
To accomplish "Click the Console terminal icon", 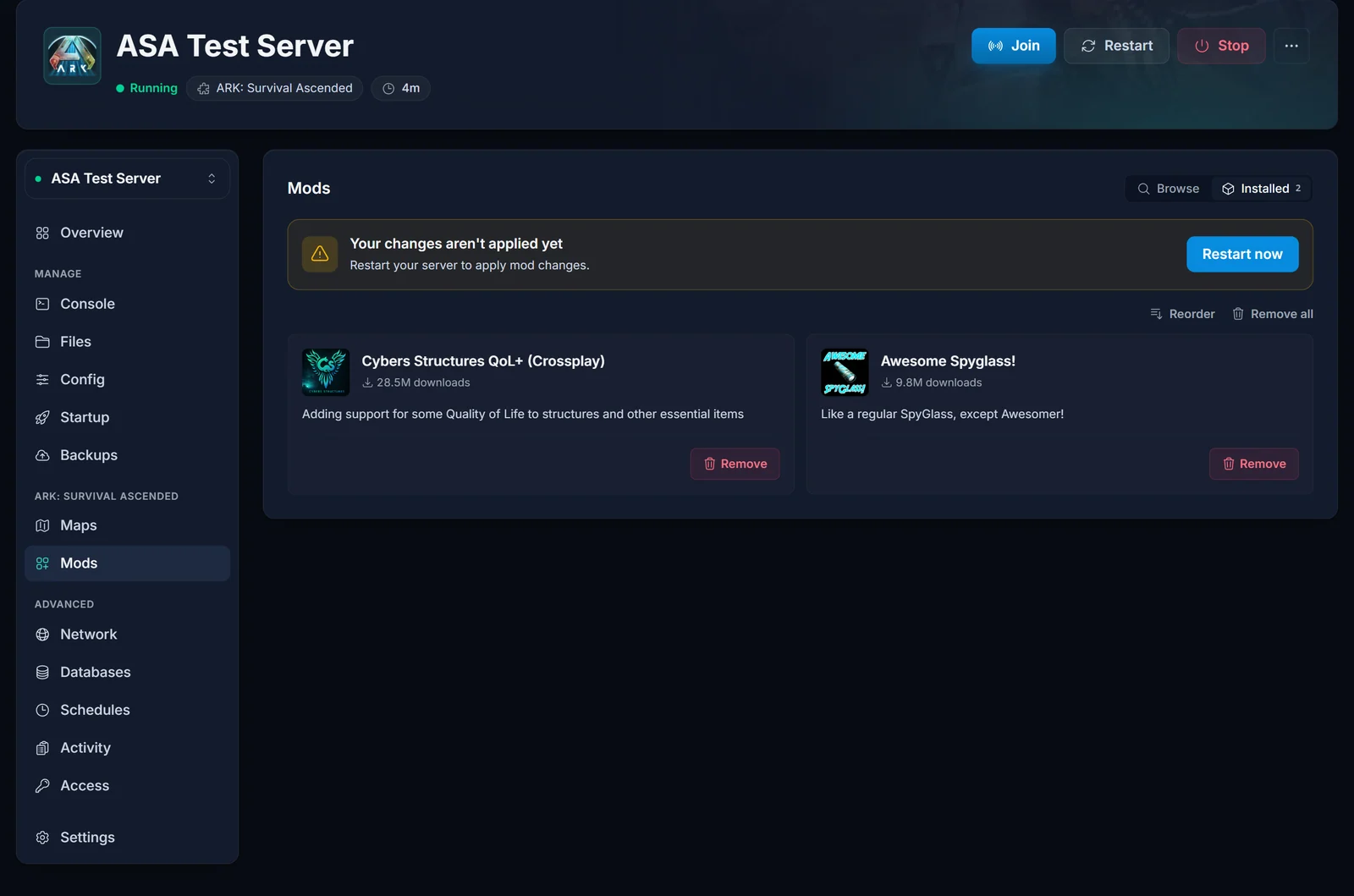I will pyautogui.click(x=42, y=304).
